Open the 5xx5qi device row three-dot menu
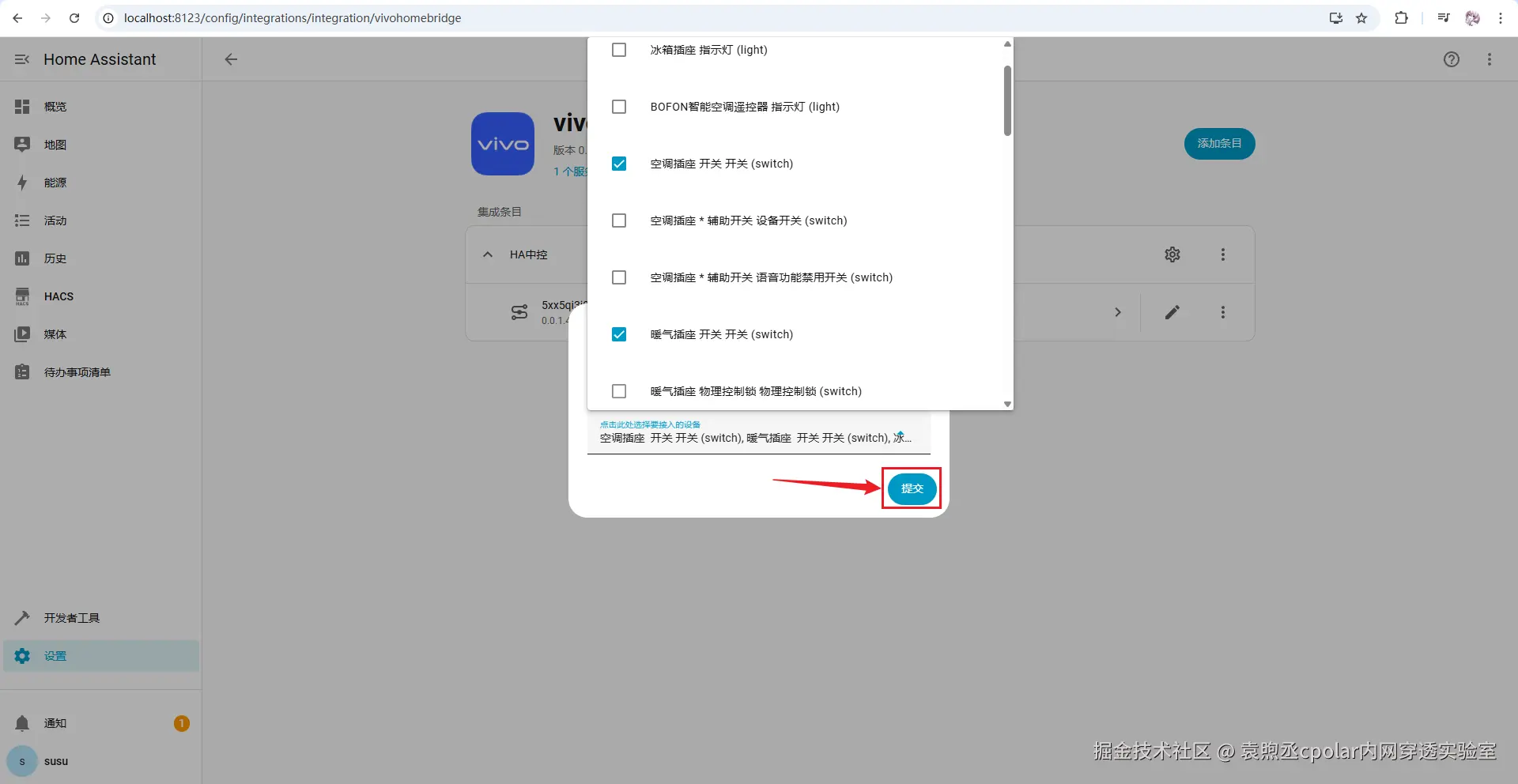This screenshot has height=784, width=1518. tap(1223, 312)
